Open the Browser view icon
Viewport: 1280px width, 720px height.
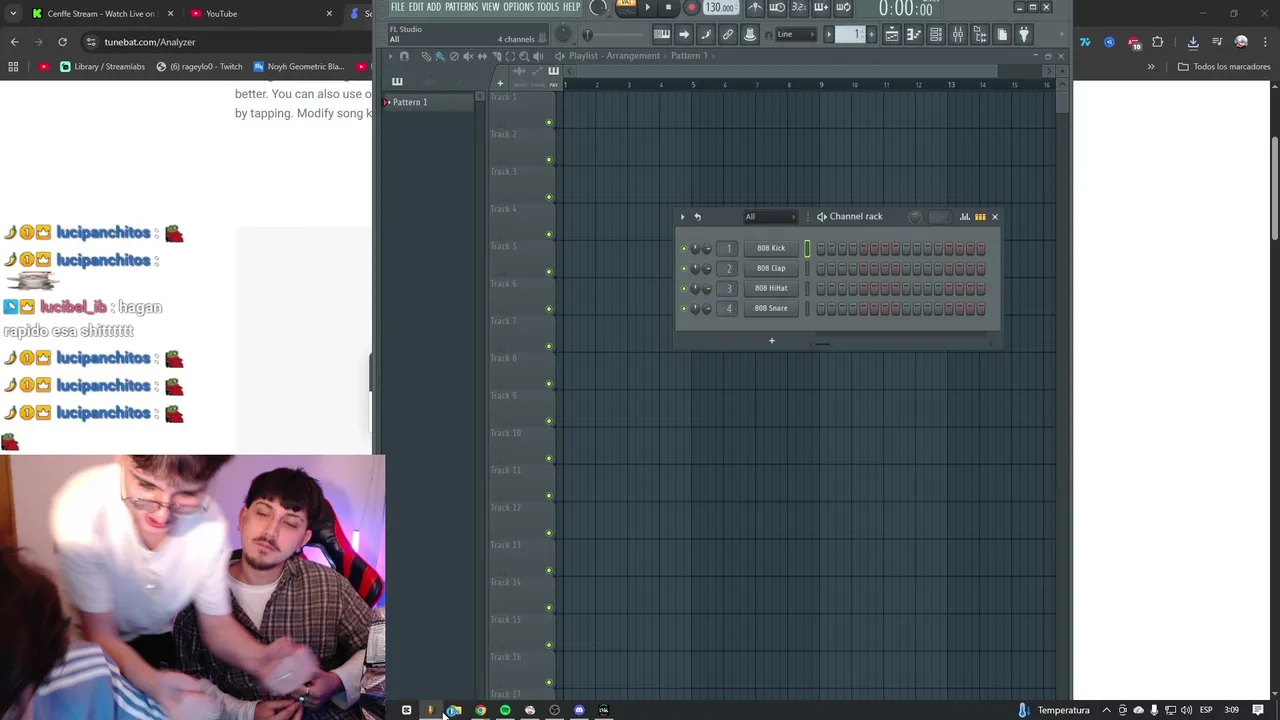980,35
